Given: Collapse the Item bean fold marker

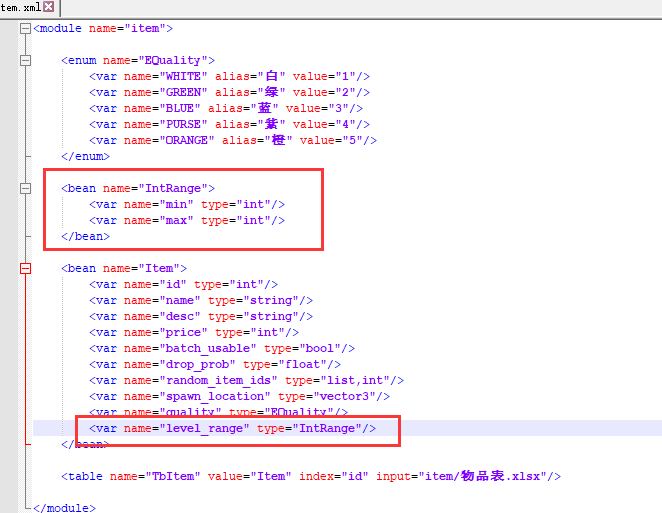Looking at the screenshot, I should [x=25, y=268].
